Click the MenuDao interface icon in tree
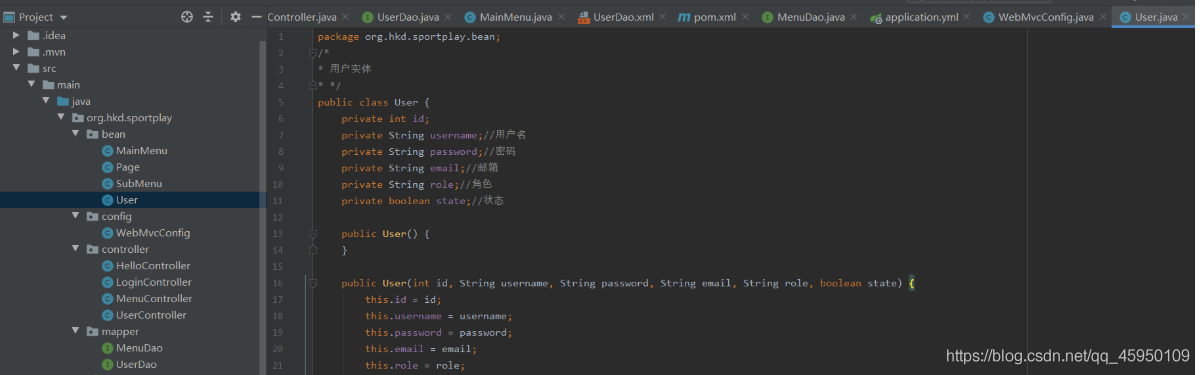Viewport: 1200px width, 375px height. tap(108, 347)
